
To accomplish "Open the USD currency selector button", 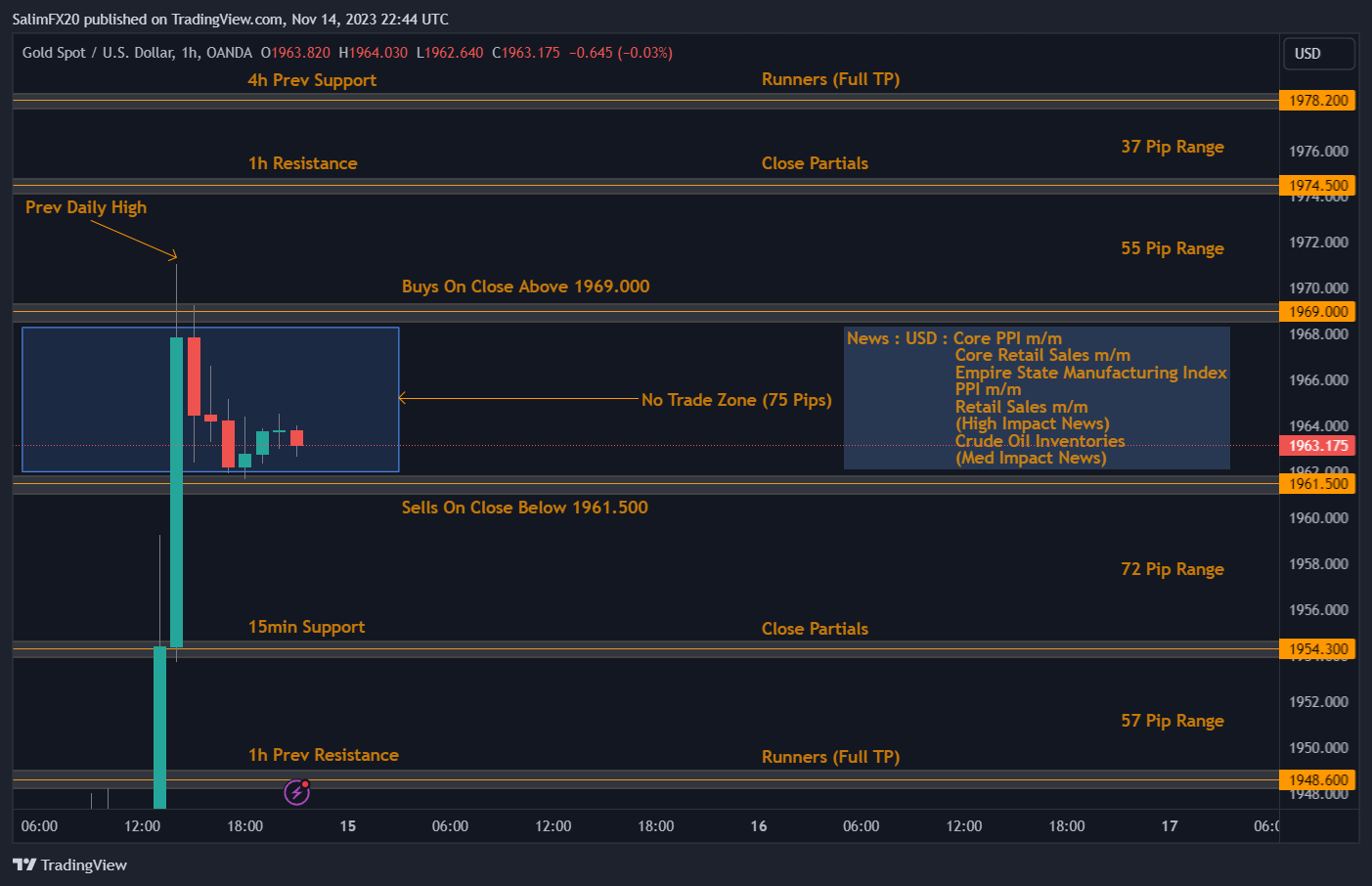I will coord(1318,54).
